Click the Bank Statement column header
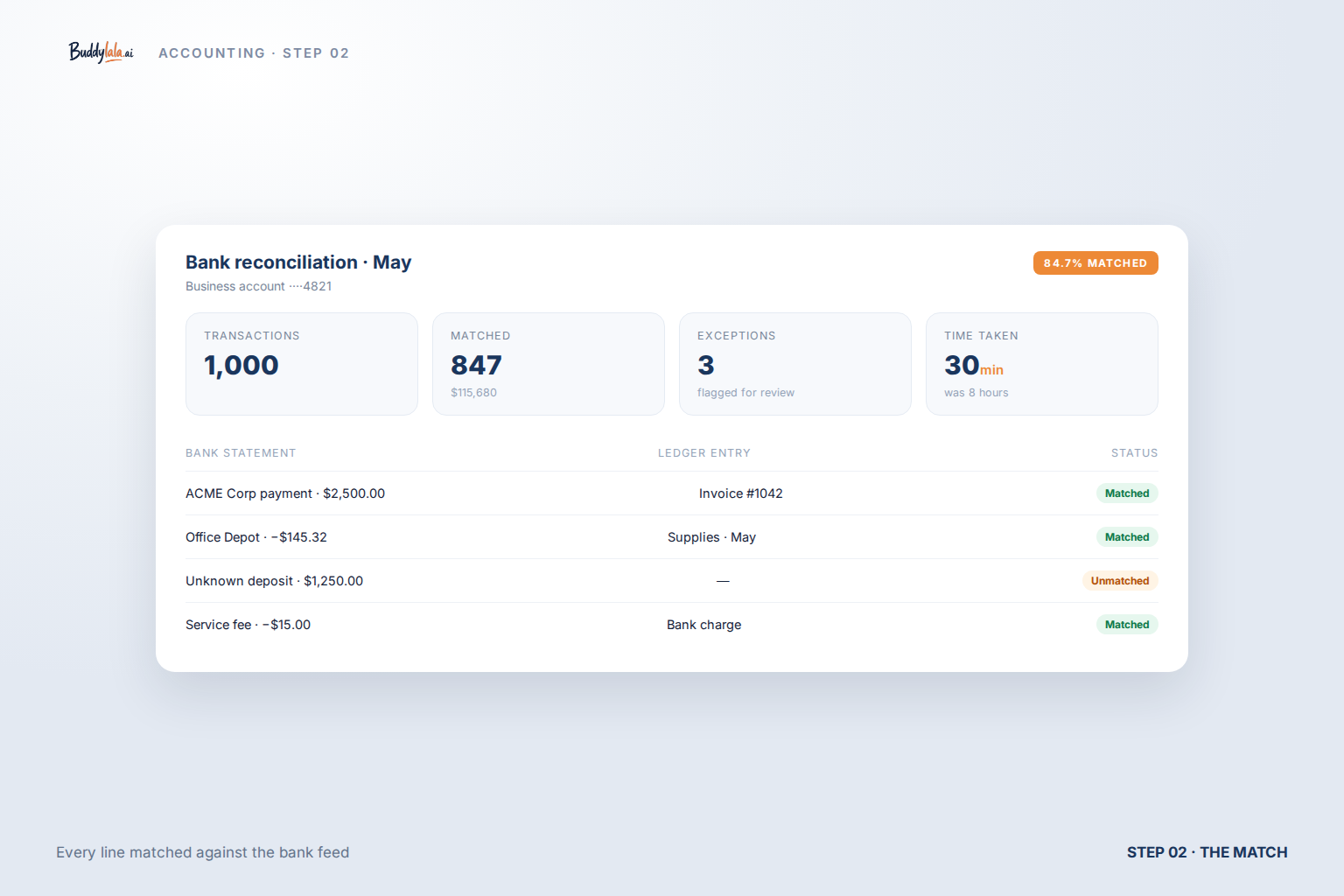1344x896 pixels. pyautogui.click(x=241, y=453)
